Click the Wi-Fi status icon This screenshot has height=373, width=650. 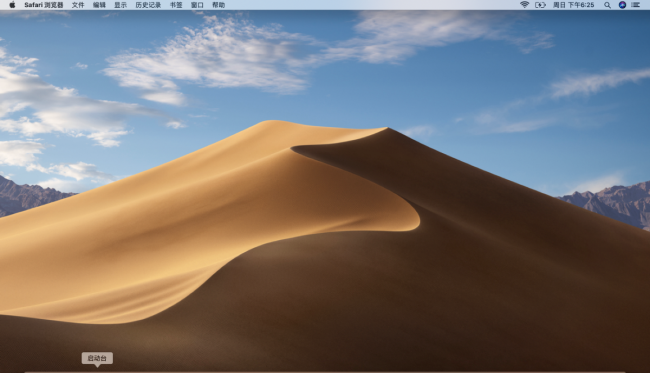tap(524, 5)
